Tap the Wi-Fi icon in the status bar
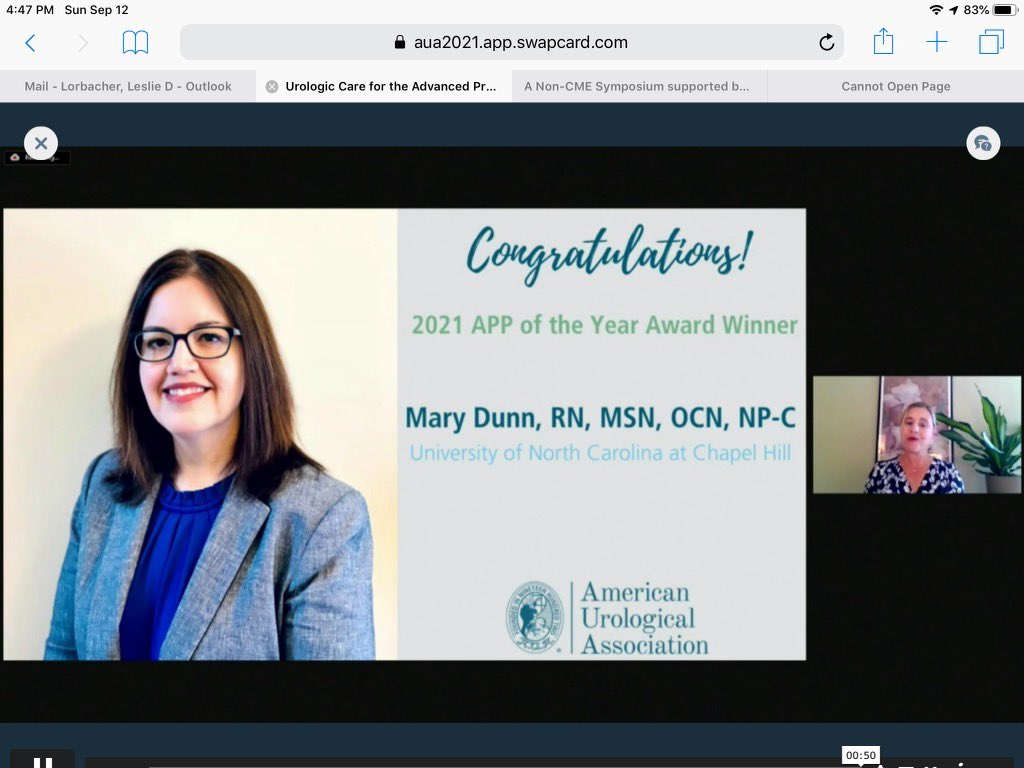Screen dimensions: 1024x768 (x=936, y=10)
